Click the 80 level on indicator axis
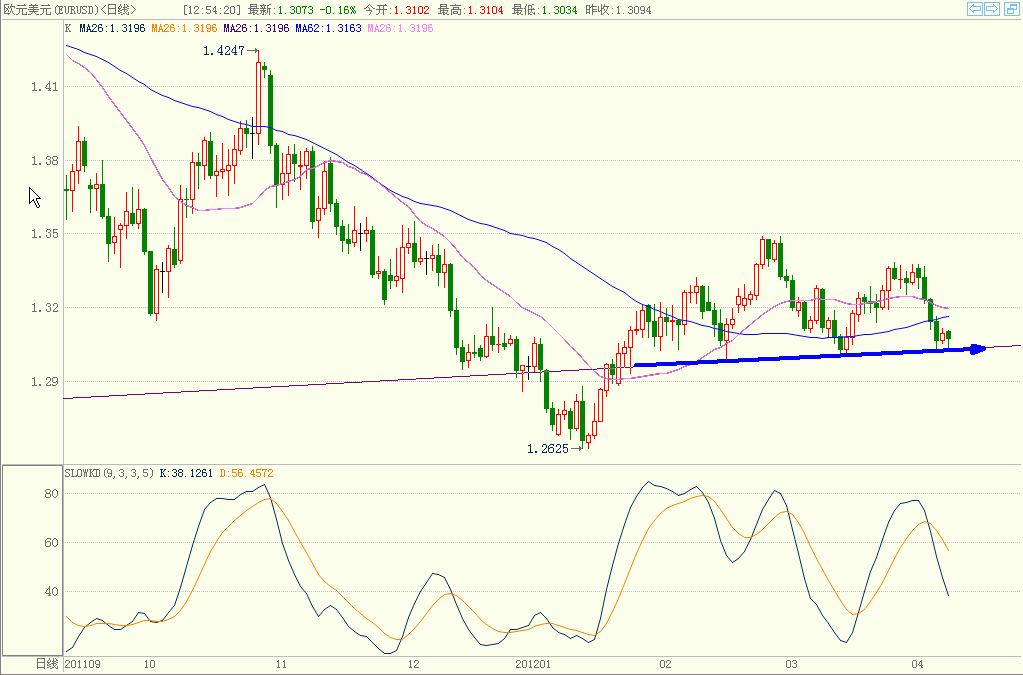The image size is (1023, 675). (x=52, y=494)
